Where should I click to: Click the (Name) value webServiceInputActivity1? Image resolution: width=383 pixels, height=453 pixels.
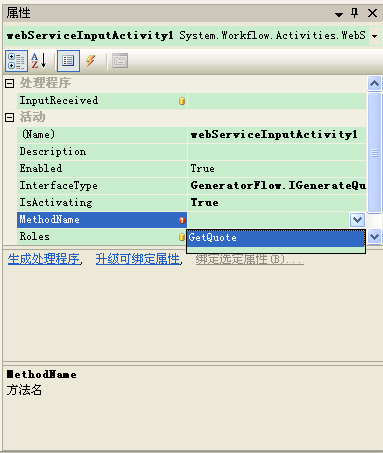click(x=274, y=135)
